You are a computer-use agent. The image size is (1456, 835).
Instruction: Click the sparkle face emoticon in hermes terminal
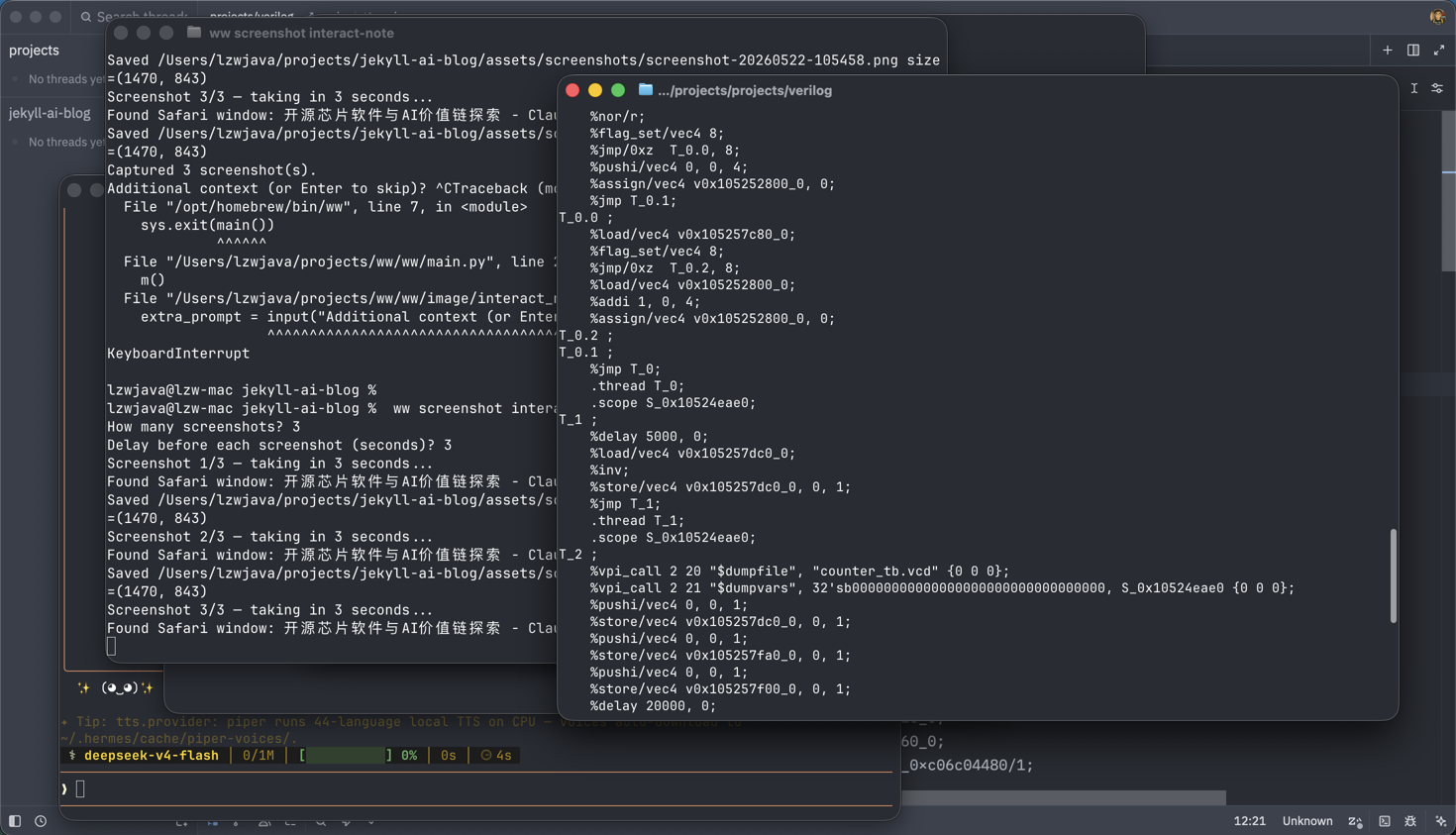coord(117,687)
